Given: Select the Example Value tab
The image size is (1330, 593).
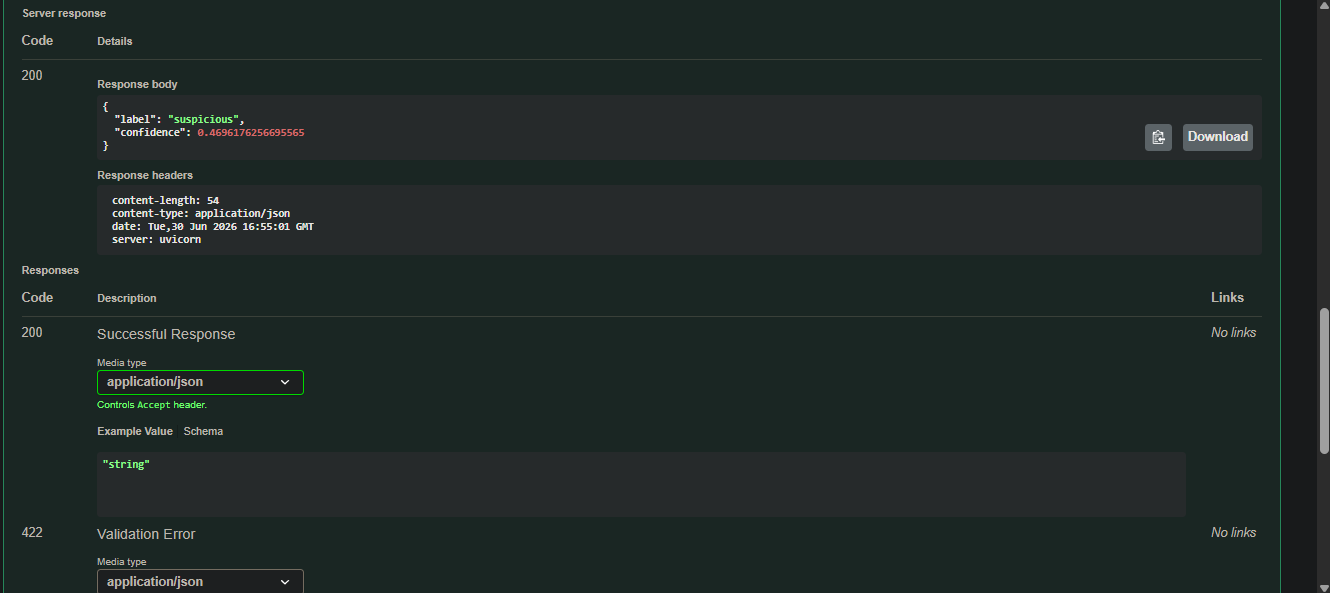Looking at the screenshot, I should (x=135, y=431).
